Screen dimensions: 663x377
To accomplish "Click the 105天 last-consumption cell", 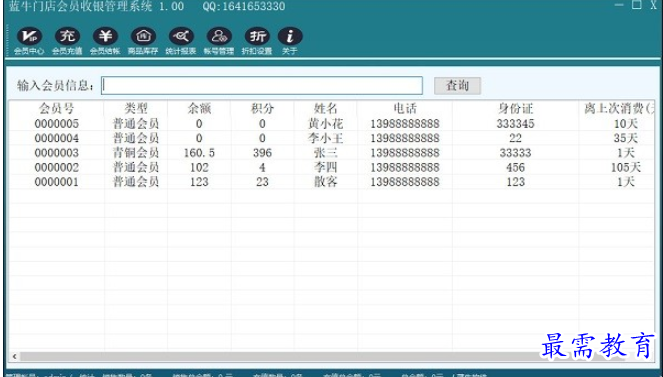I will click(x=626, y=167).
